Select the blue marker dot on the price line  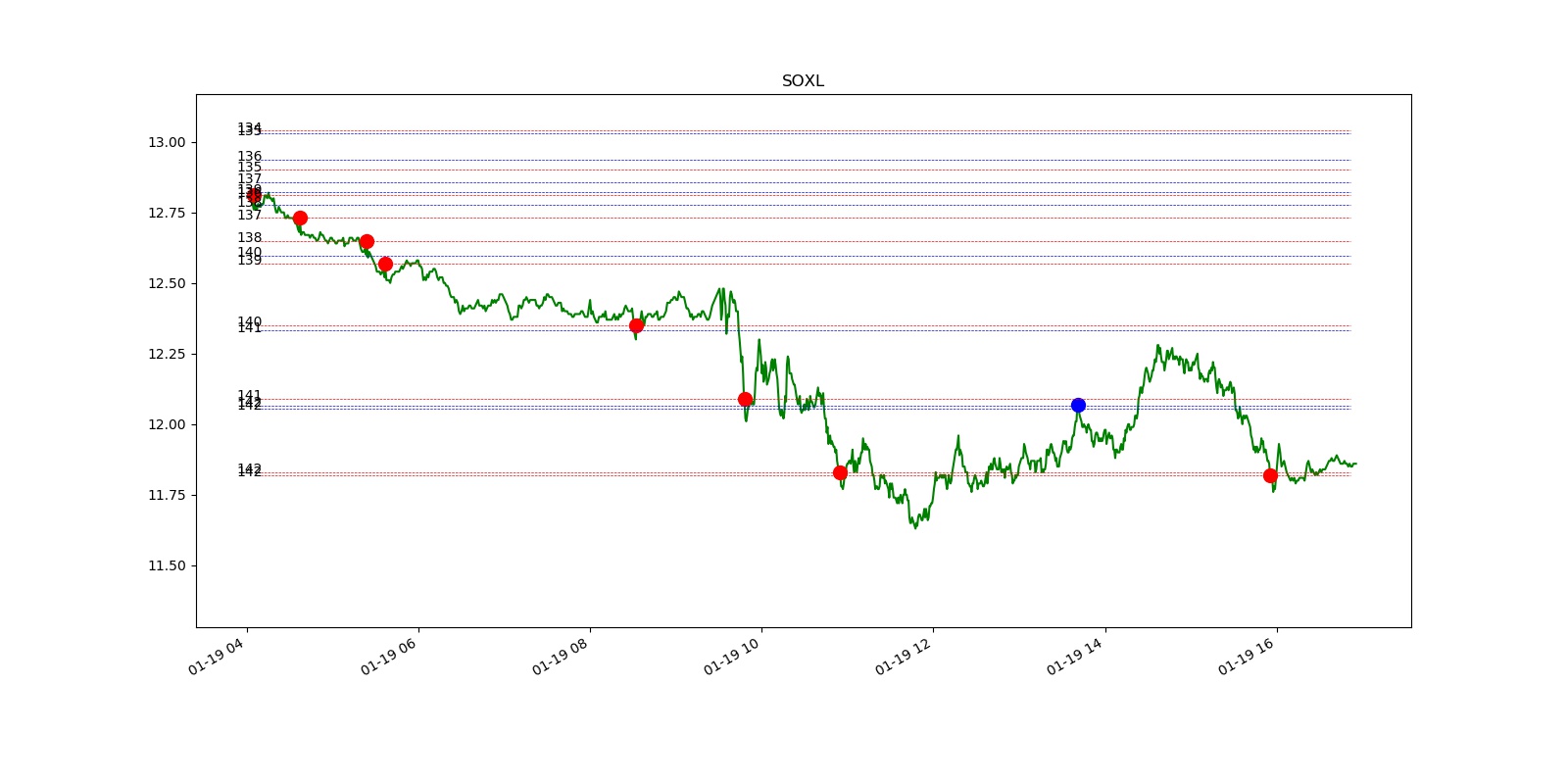pyautogui.click(x=1078, y=405)
